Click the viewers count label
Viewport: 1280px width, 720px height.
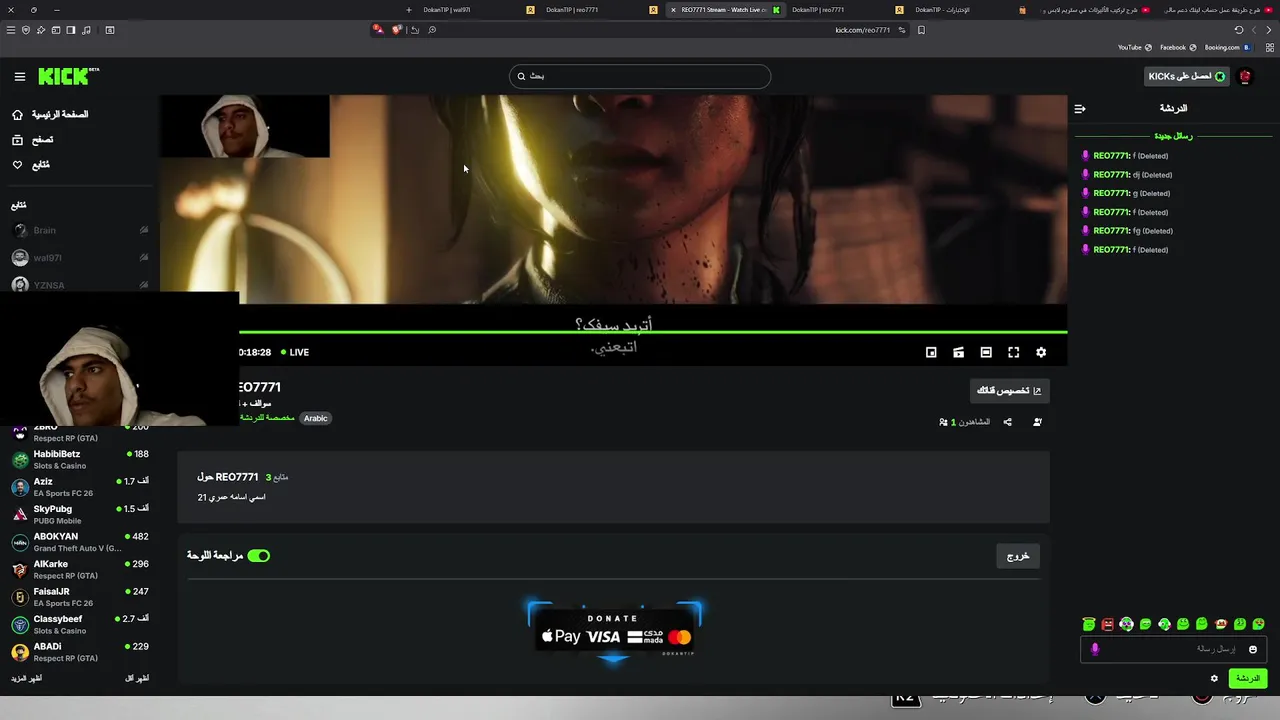pos(965,422)
